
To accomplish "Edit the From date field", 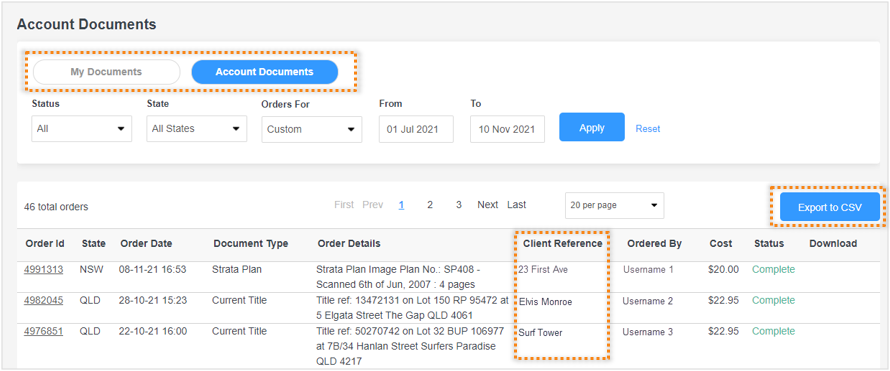I will coord(416,129).
